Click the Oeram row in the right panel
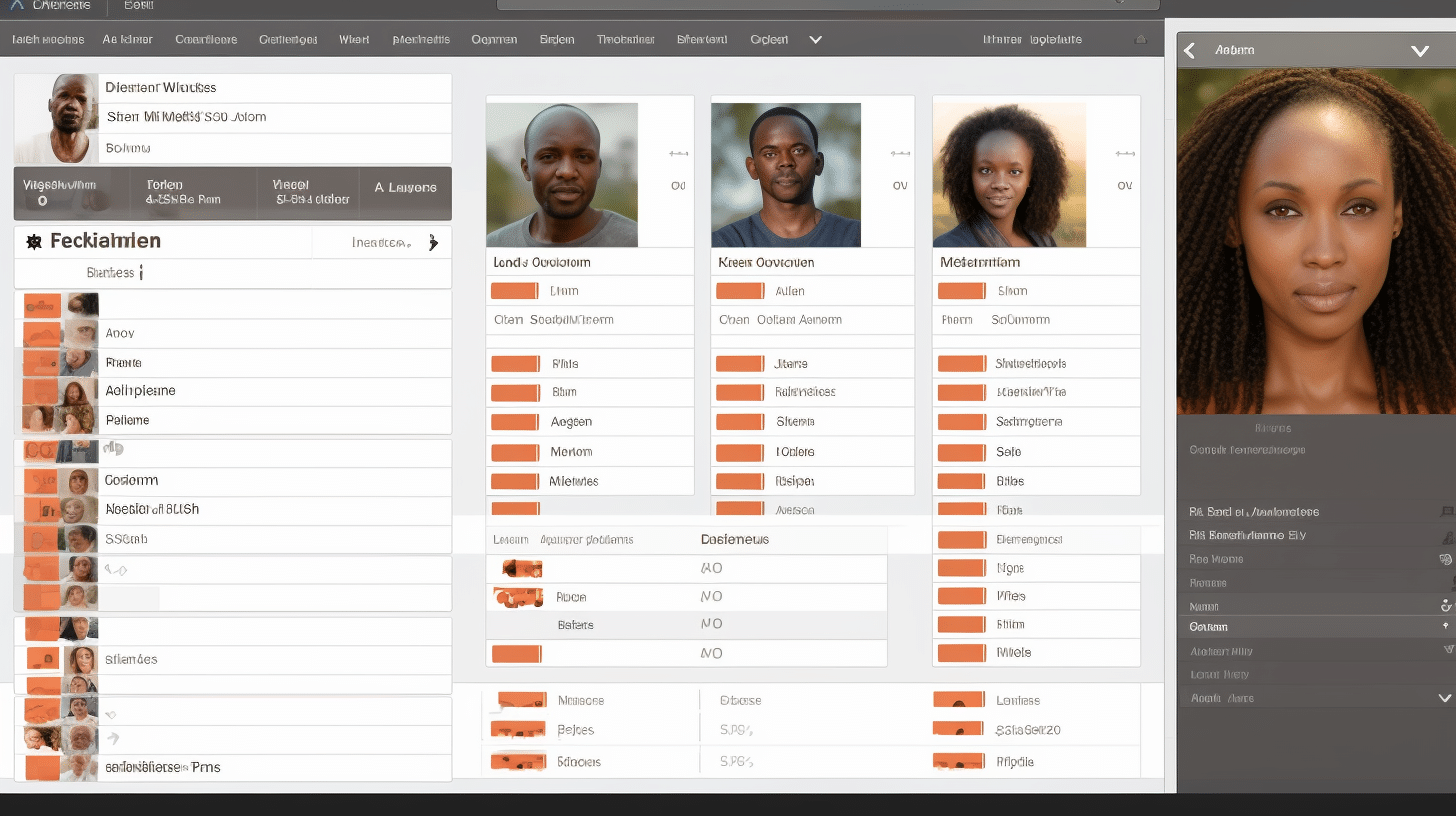This screenshot has height=816, width=1456. (x=1316, y=627)
